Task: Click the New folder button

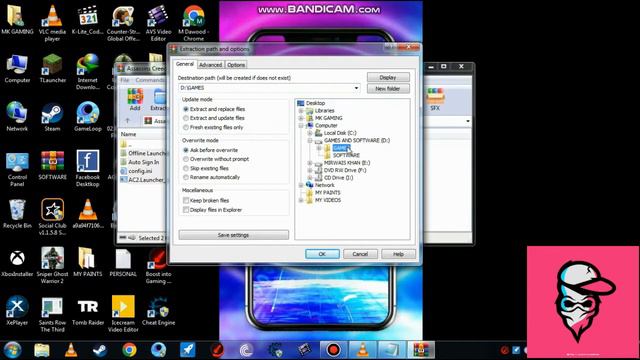Action: [388, 89]
